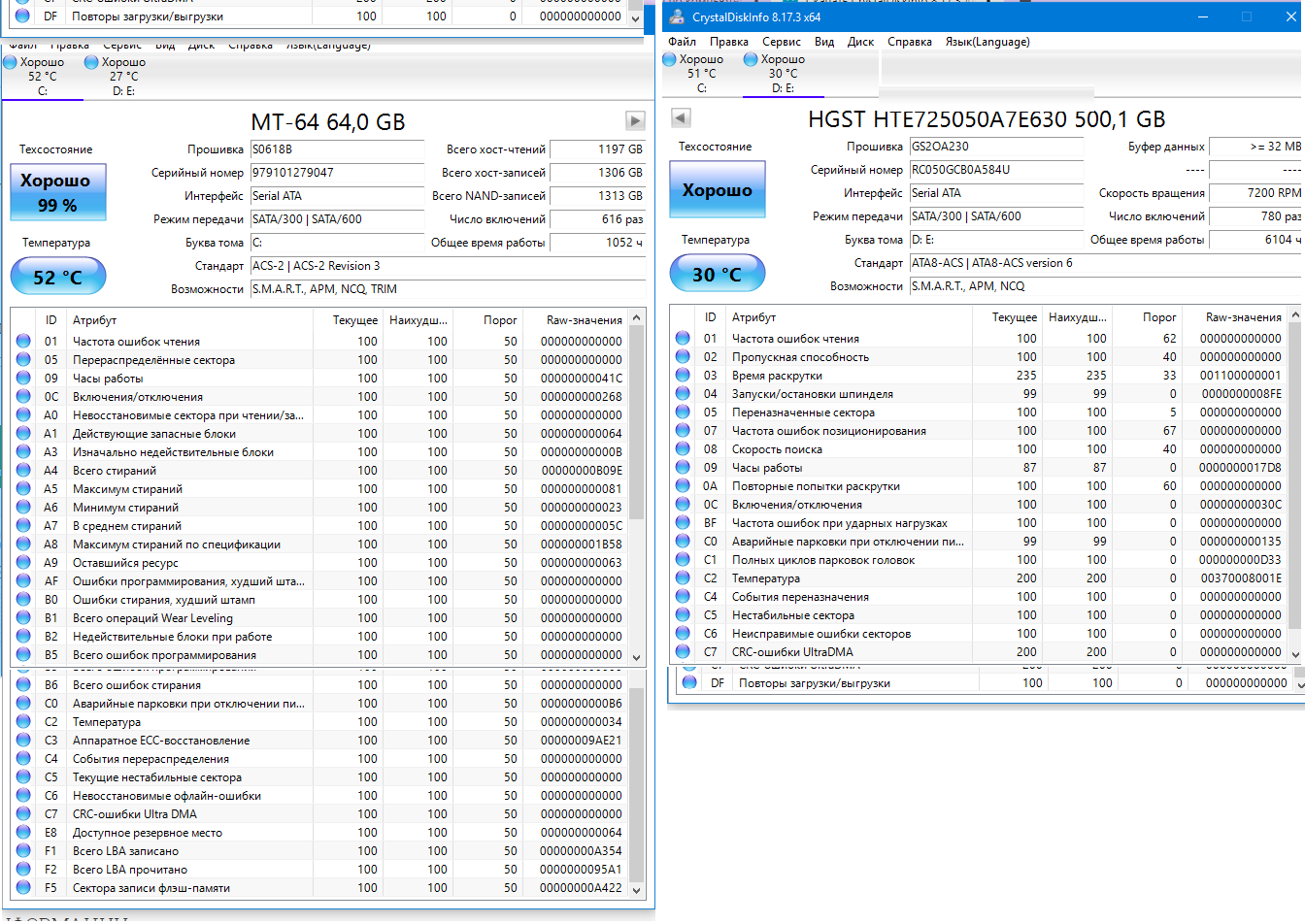Click HGST HTE725050A7E630 500,1 GB title
Screen dimensions: 1305x924
pos(987,119)
